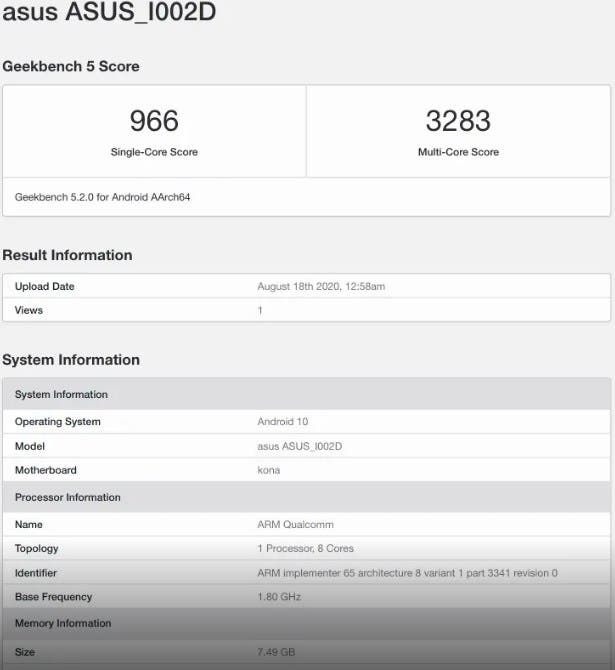Click the Multi-Core Score label
The image size is (615, 670).
(x=458, y=152)
